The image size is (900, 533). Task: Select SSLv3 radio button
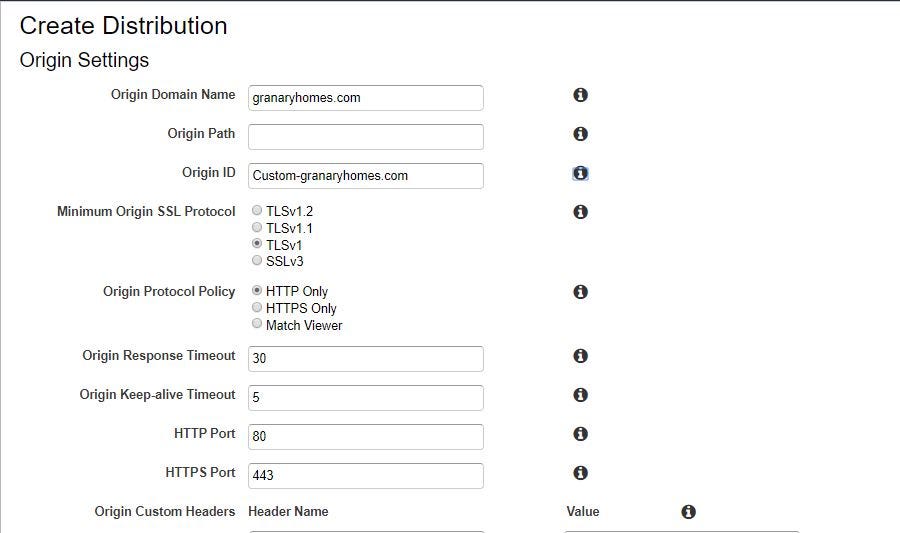pyautogui.click(x=257, y=260)
